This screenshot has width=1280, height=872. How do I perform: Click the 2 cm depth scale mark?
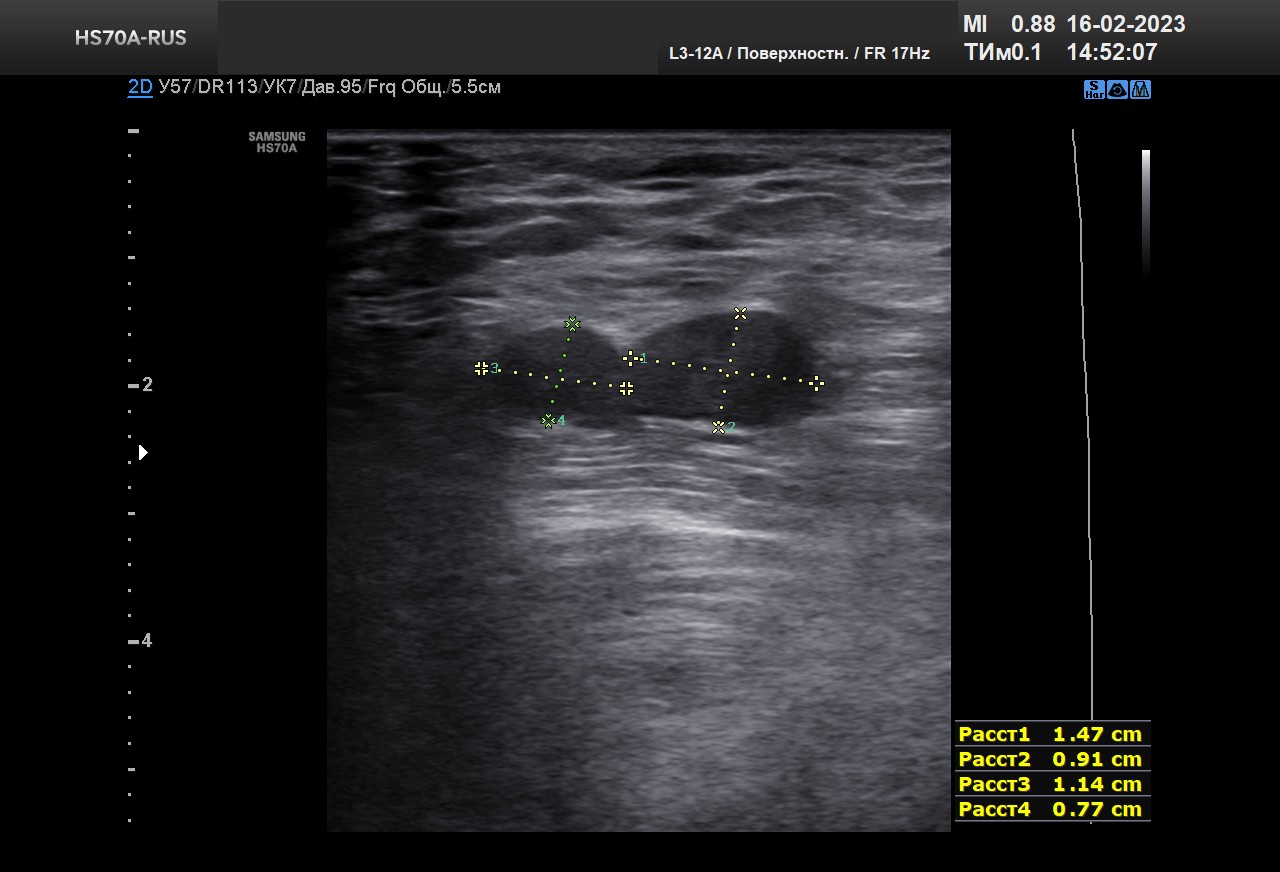[x=140, y=384]
